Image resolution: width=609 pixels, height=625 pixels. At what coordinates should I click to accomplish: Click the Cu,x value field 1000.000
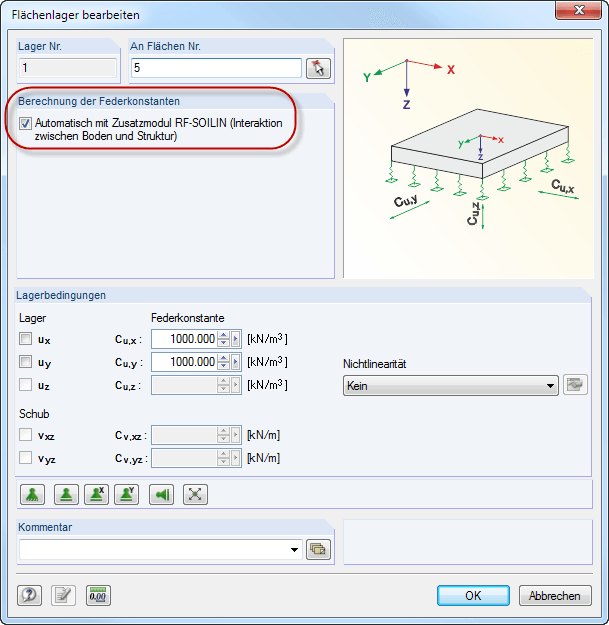pyautogui.click(x=184, y=339)
